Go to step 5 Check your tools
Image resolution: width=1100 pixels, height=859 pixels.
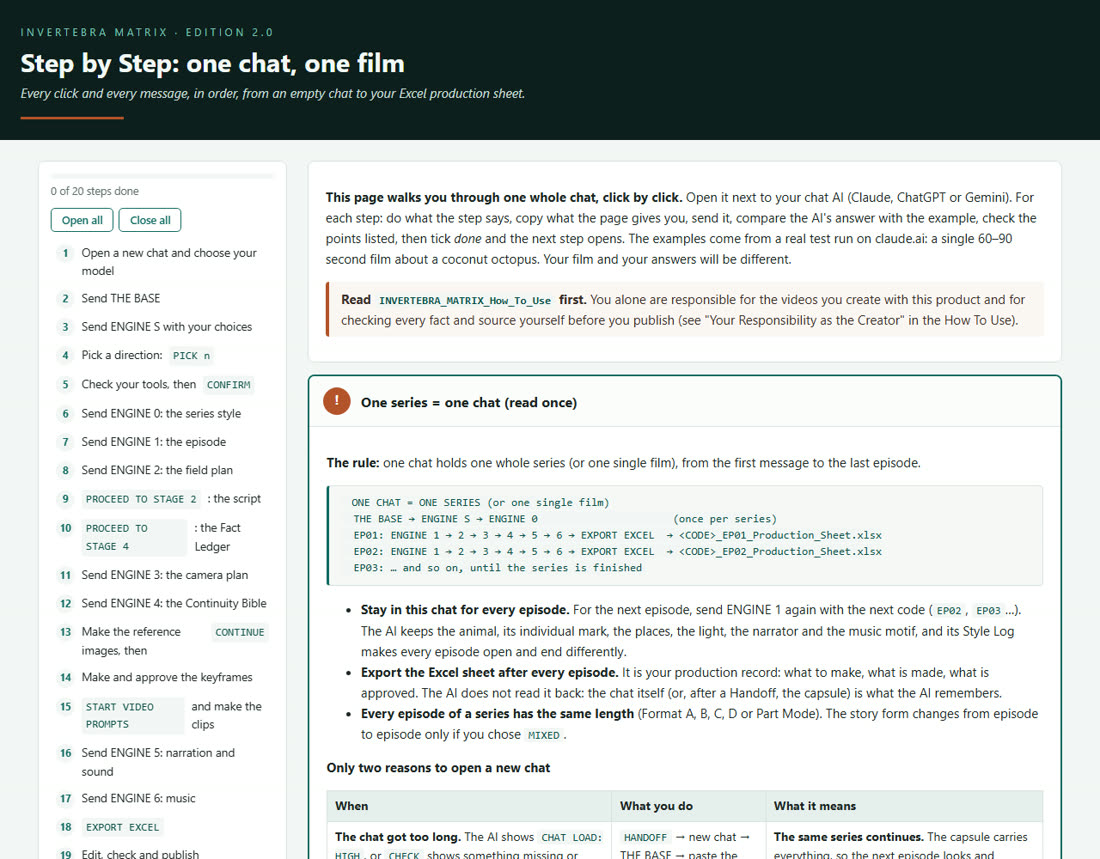[x=163, y=385]
